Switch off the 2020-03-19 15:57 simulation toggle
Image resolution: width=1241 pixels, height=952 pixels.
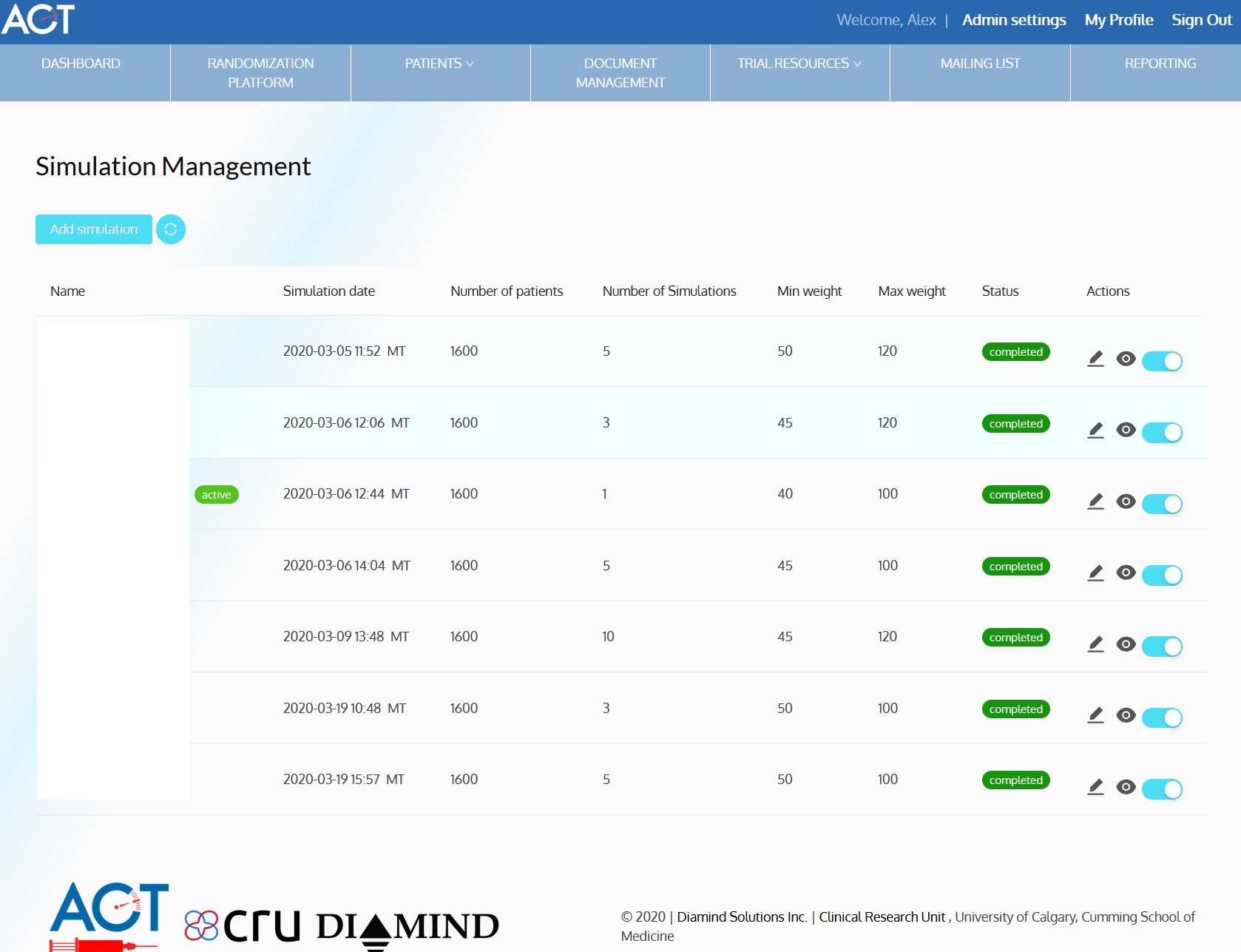(1162, 789)
